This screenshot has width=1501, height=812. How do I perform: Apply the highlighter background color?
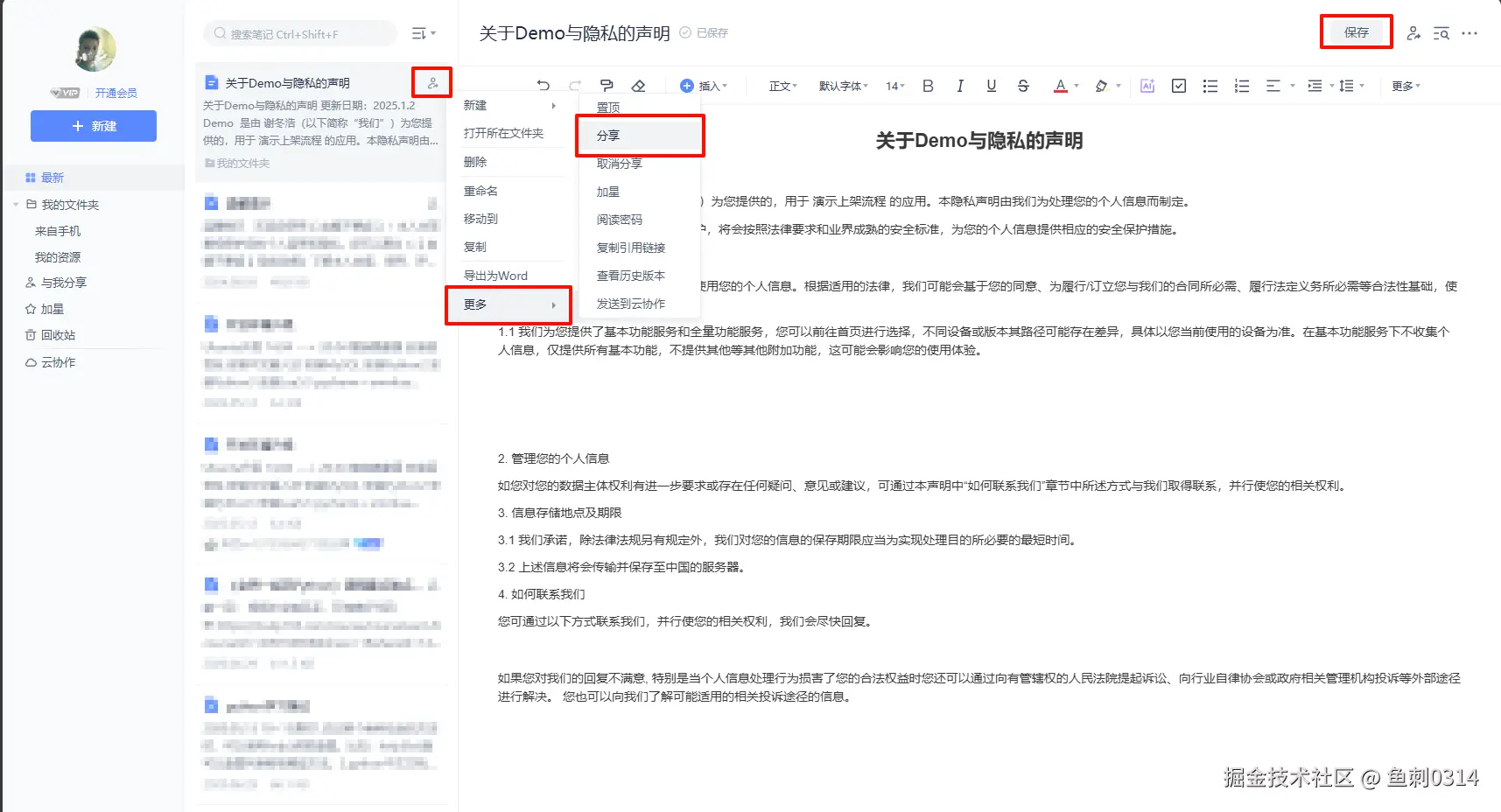click(1101, 86)
